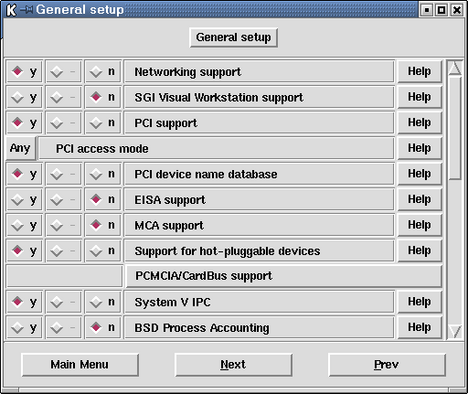
Task: Click the KDE window menu icon
Action: (x=11, y=10)
